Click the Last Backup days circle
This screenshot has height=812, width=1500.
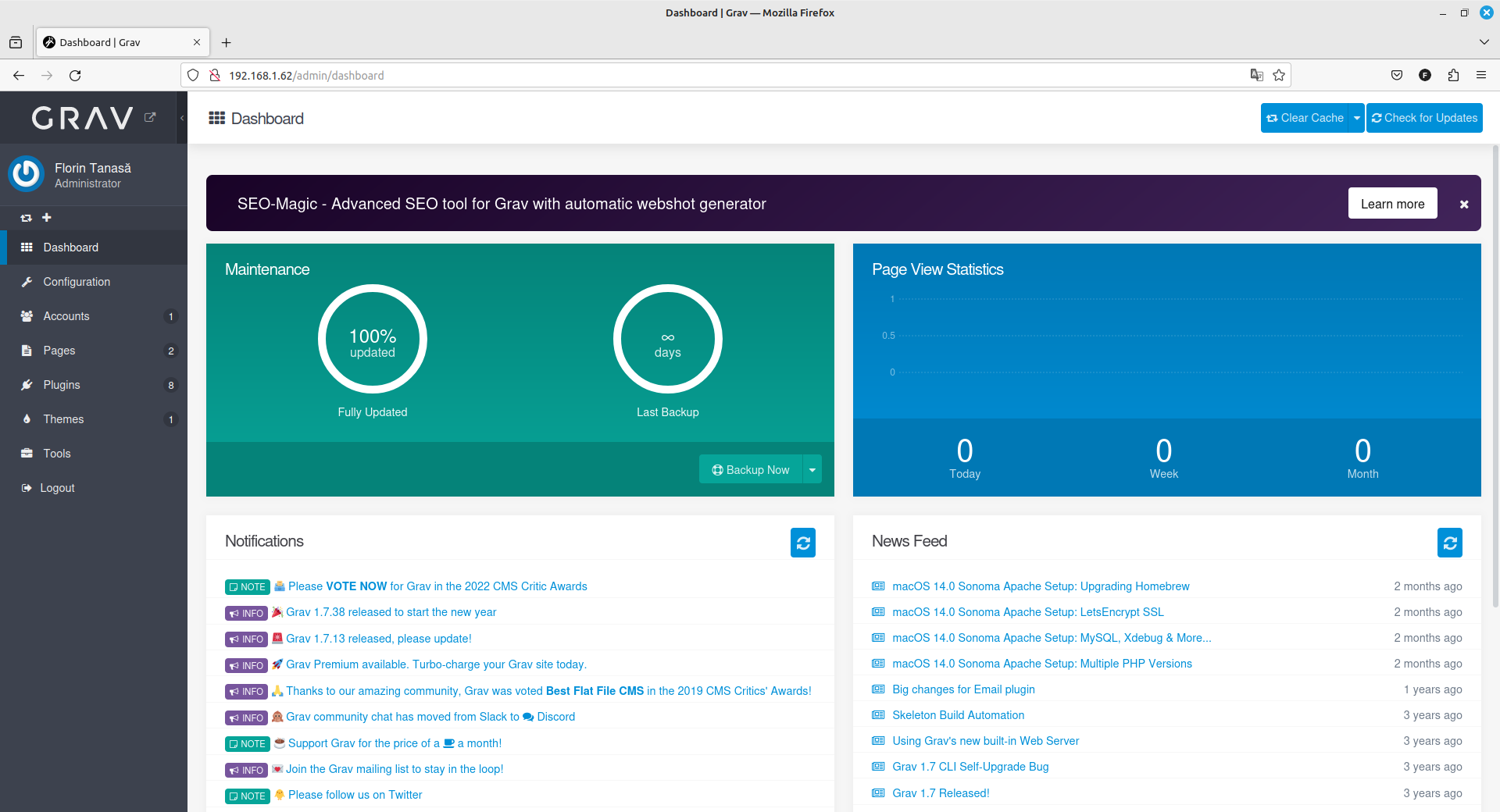coord(668,339)
